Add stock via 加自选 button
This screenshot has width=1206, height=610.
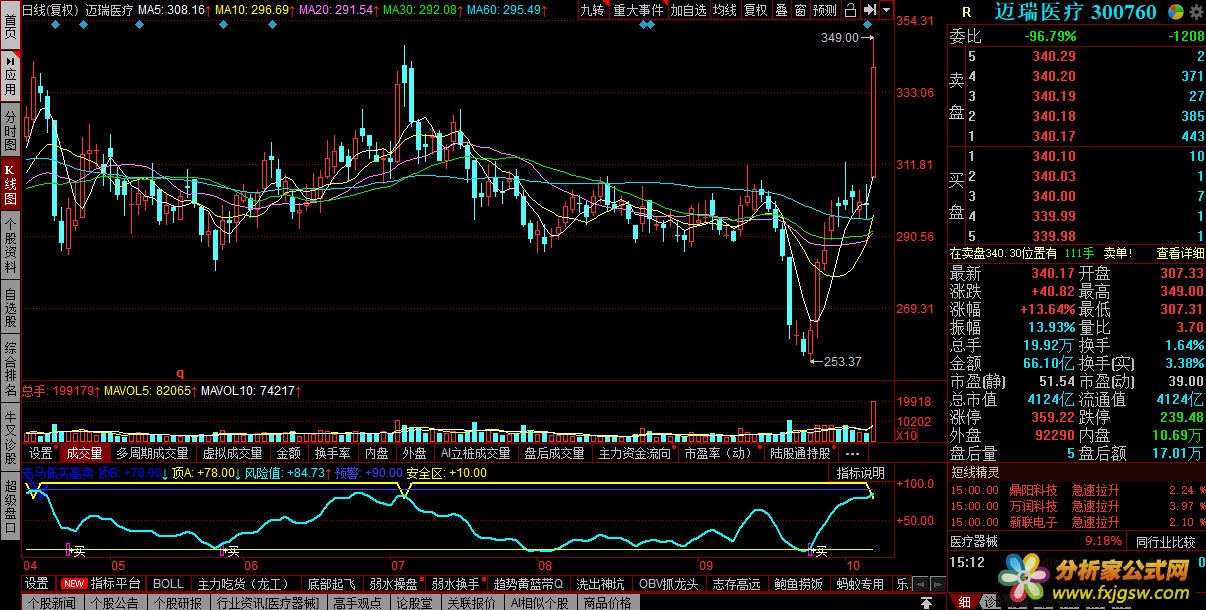[688, 10]
